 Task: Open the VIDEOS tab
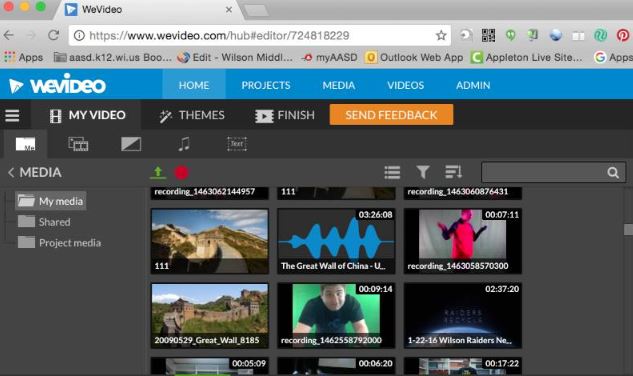click(405, 85)
